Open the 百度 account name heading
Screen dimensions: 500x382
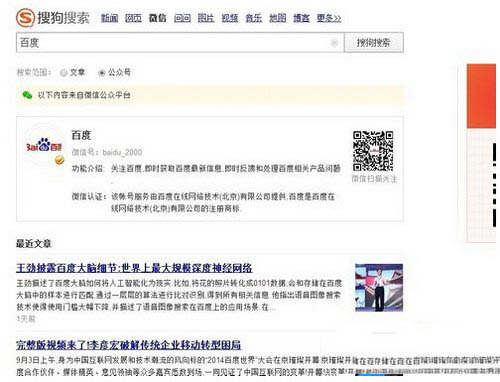81,135
